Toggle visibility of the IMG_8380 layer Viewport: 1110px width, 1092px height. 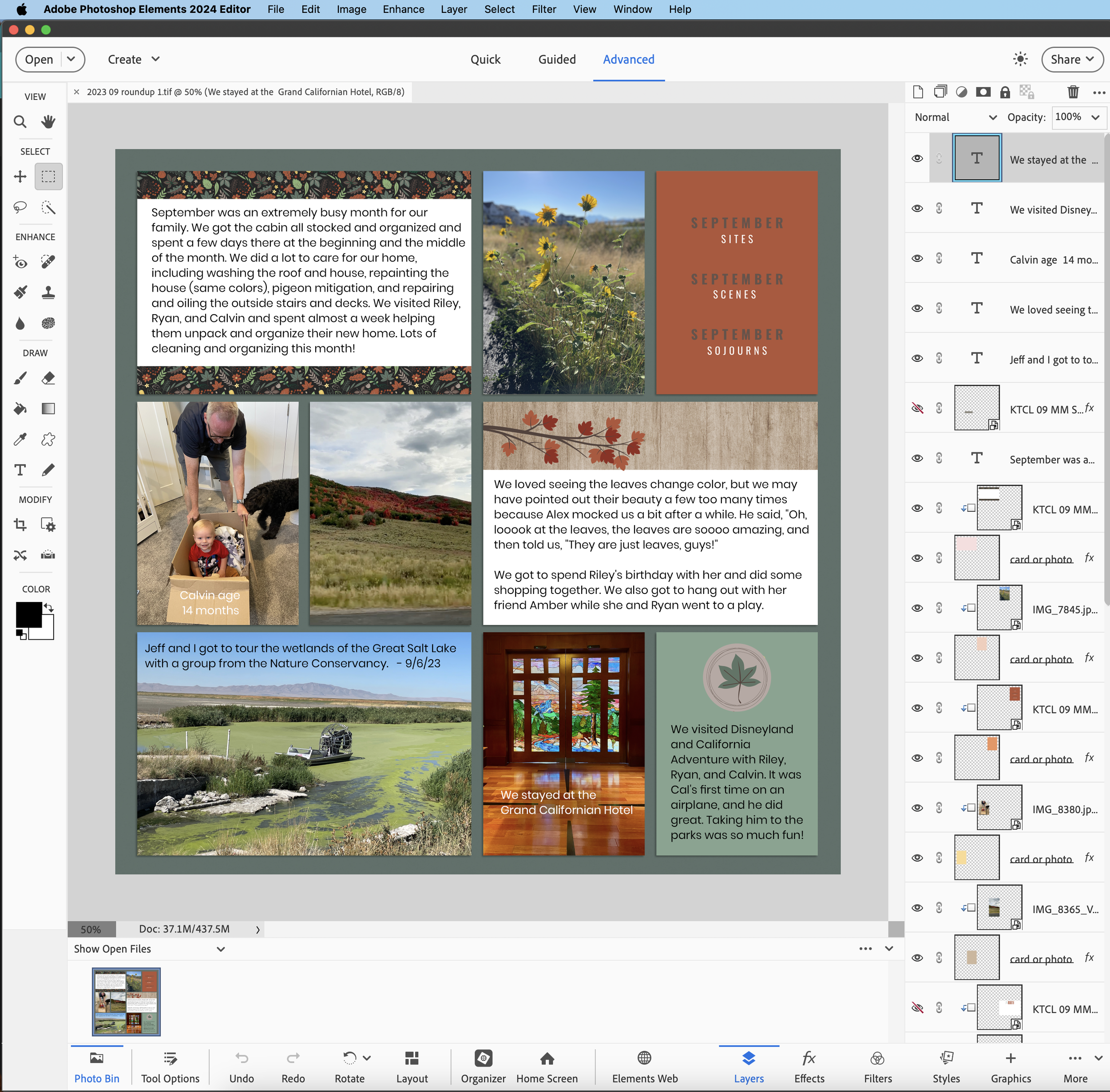pyautogui.click(x=917, y=808)
